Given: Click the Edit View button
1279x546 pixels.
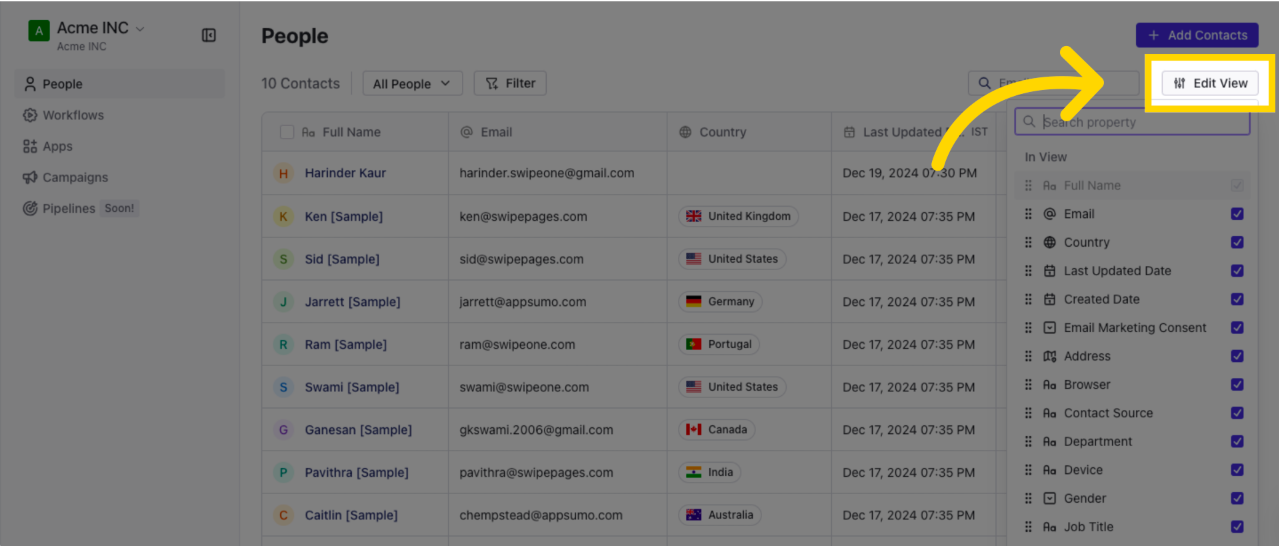Looking at the screenshot, I should [x=1210, y=83].
